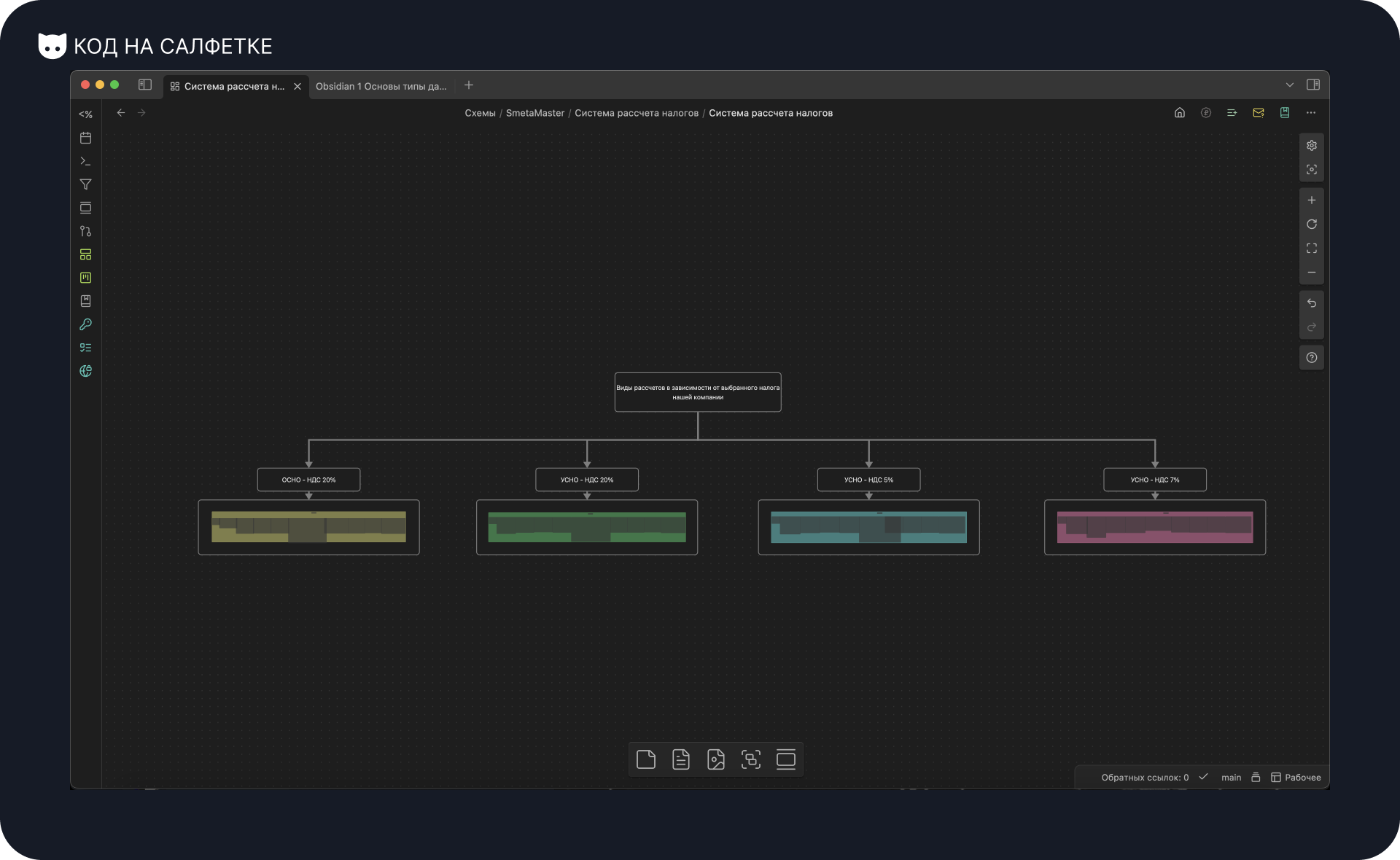
Task: Select the УСНО - НДС 5% node
Action: pyautogui.click(x=868, y=480)
